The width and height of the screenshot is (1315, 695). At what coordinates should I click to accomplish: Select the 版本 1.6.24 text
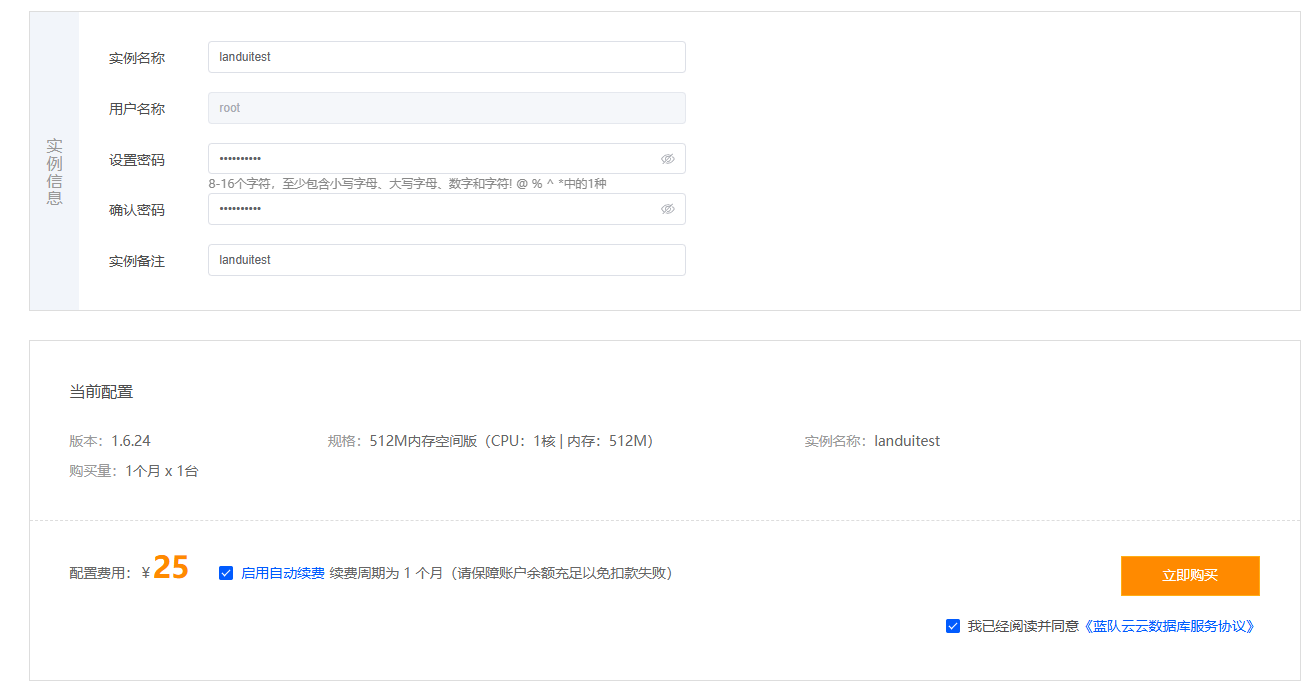click(110, 440)
